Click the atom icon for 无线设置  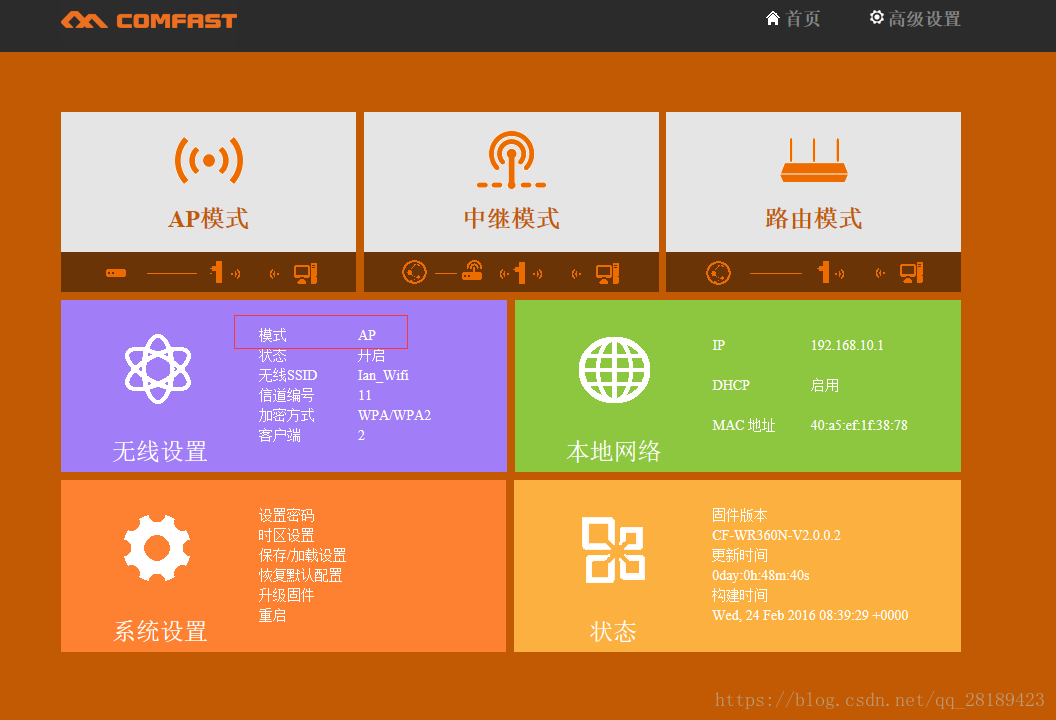click(x=158, y=369)
